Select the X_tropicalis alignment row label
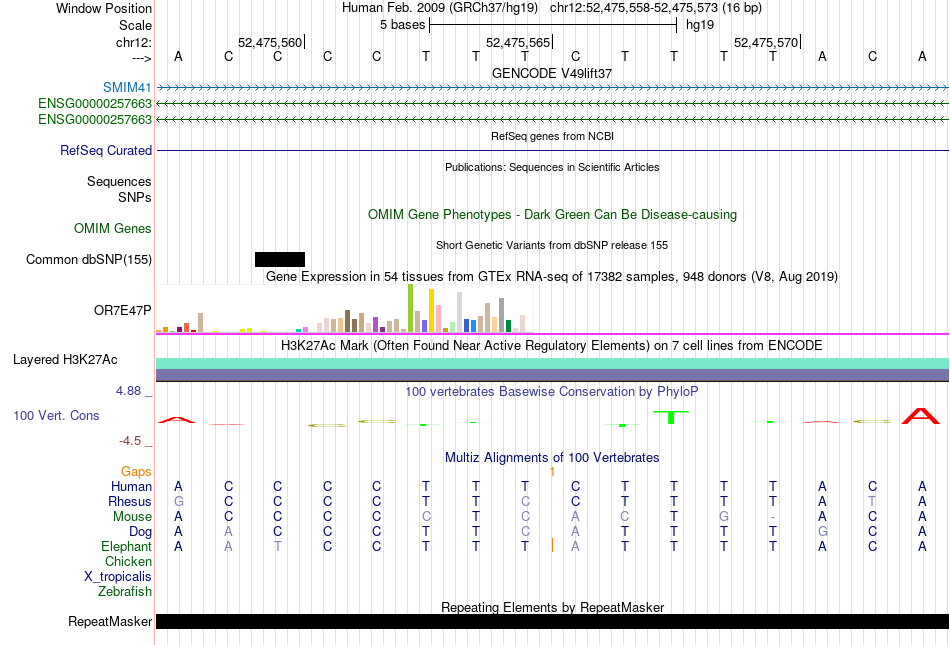The width and height of the screenshot is (950, 645). (x=118, y=577)
